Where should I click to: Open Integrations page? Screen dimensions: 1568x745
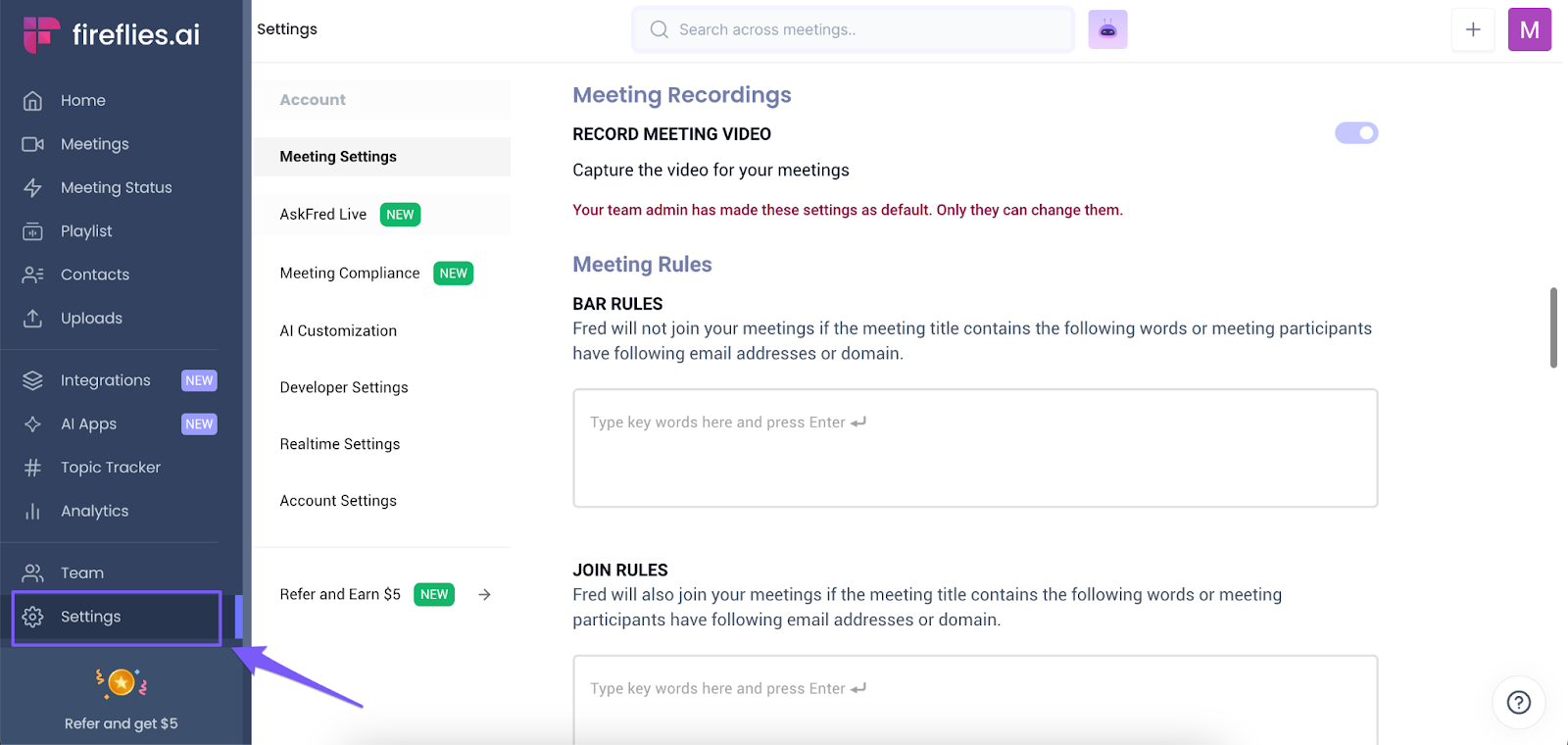tap(106, 380)
